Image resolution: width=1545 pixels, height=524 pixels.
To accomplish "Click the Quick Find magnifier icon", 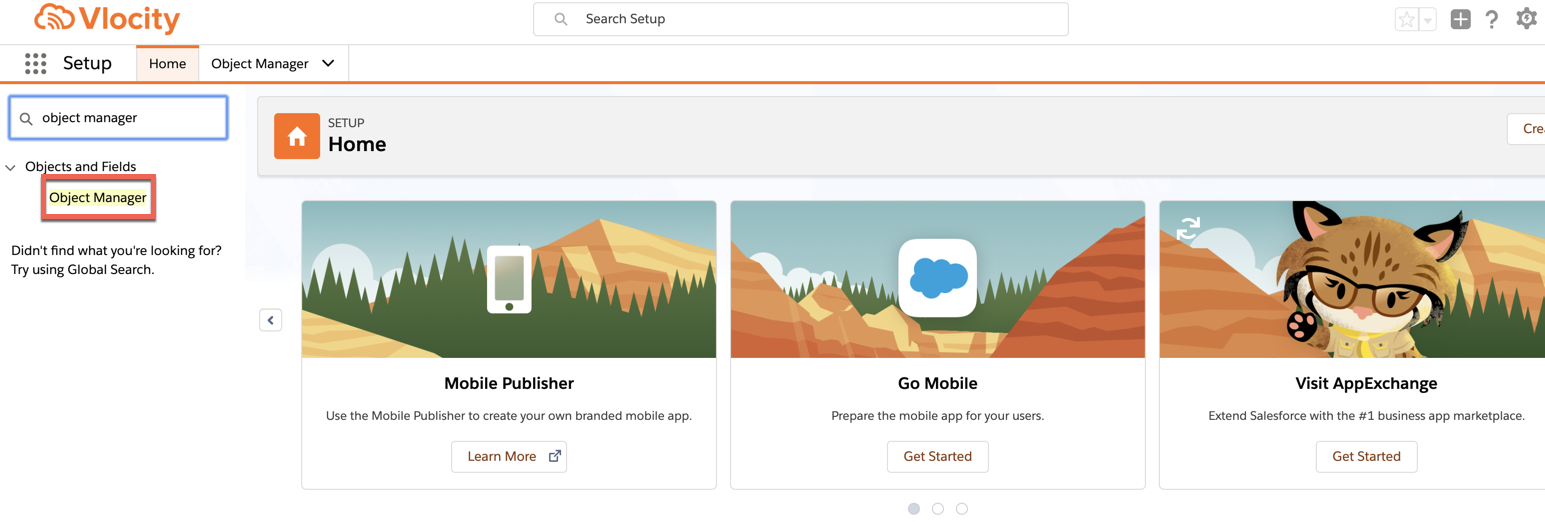I will 26,118.
